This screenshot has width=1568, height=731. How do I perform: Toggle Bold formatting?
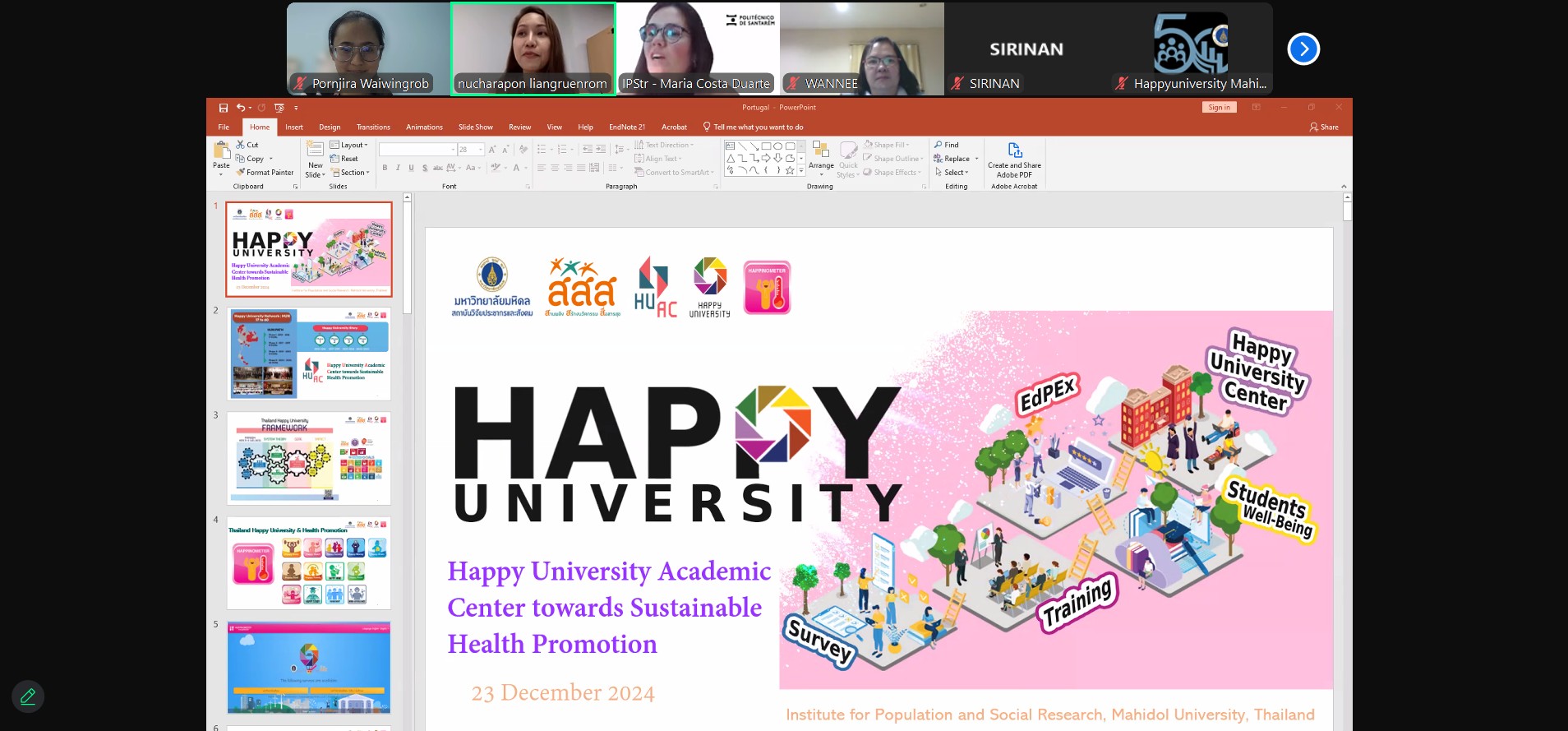point(385,168)
